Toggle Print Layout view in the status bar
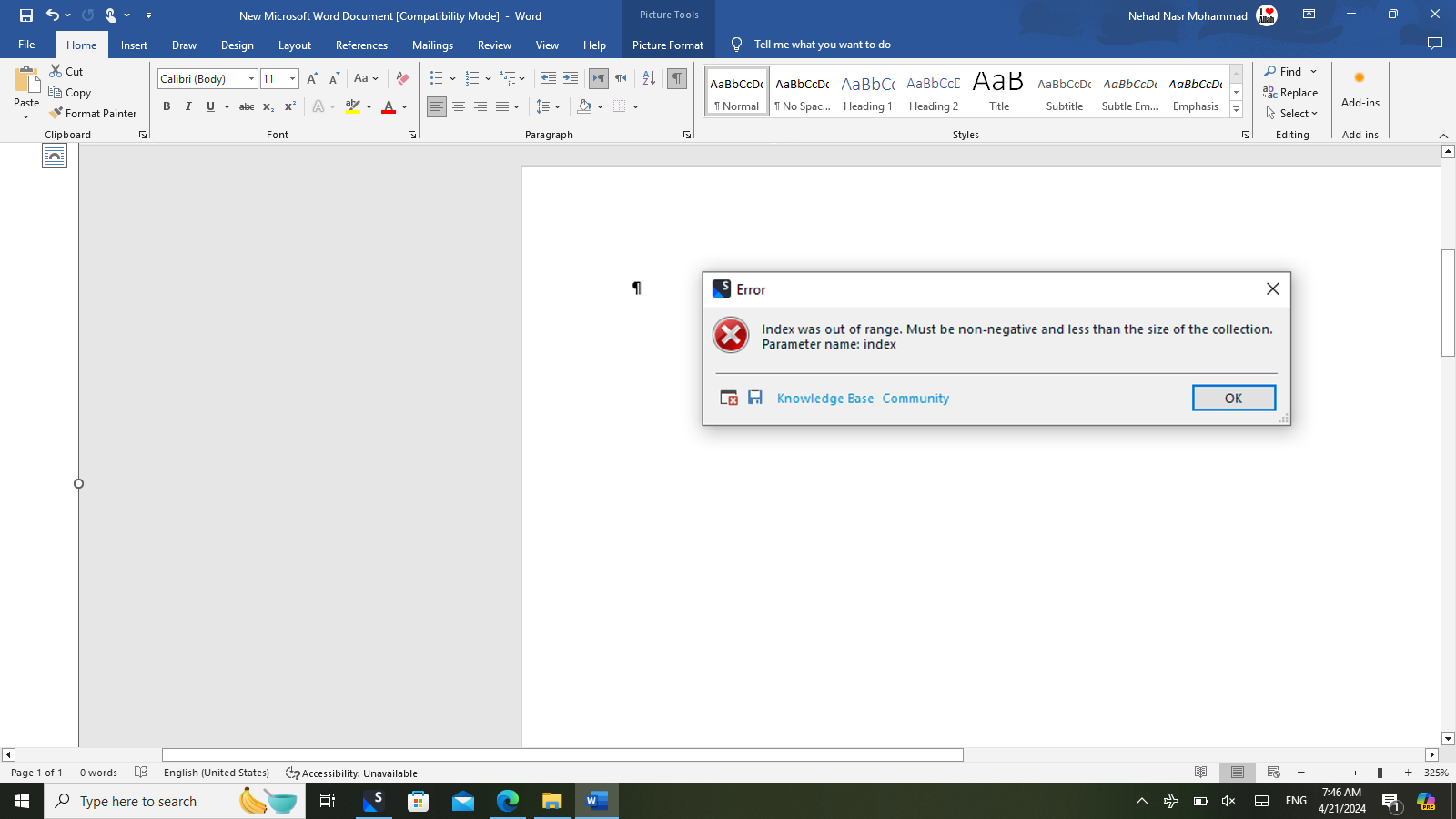The height and width of the screenshot is (819, 1456). [x=1238, y=773]
